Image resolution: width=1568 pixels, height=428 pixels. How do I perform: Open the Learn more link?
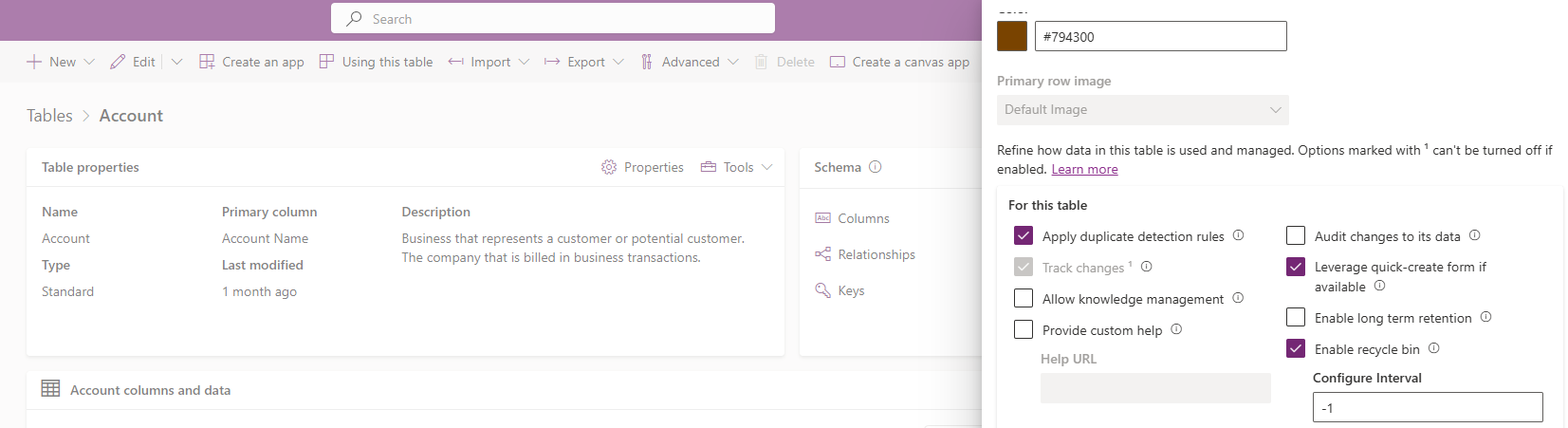click(x=1084, y=169)
